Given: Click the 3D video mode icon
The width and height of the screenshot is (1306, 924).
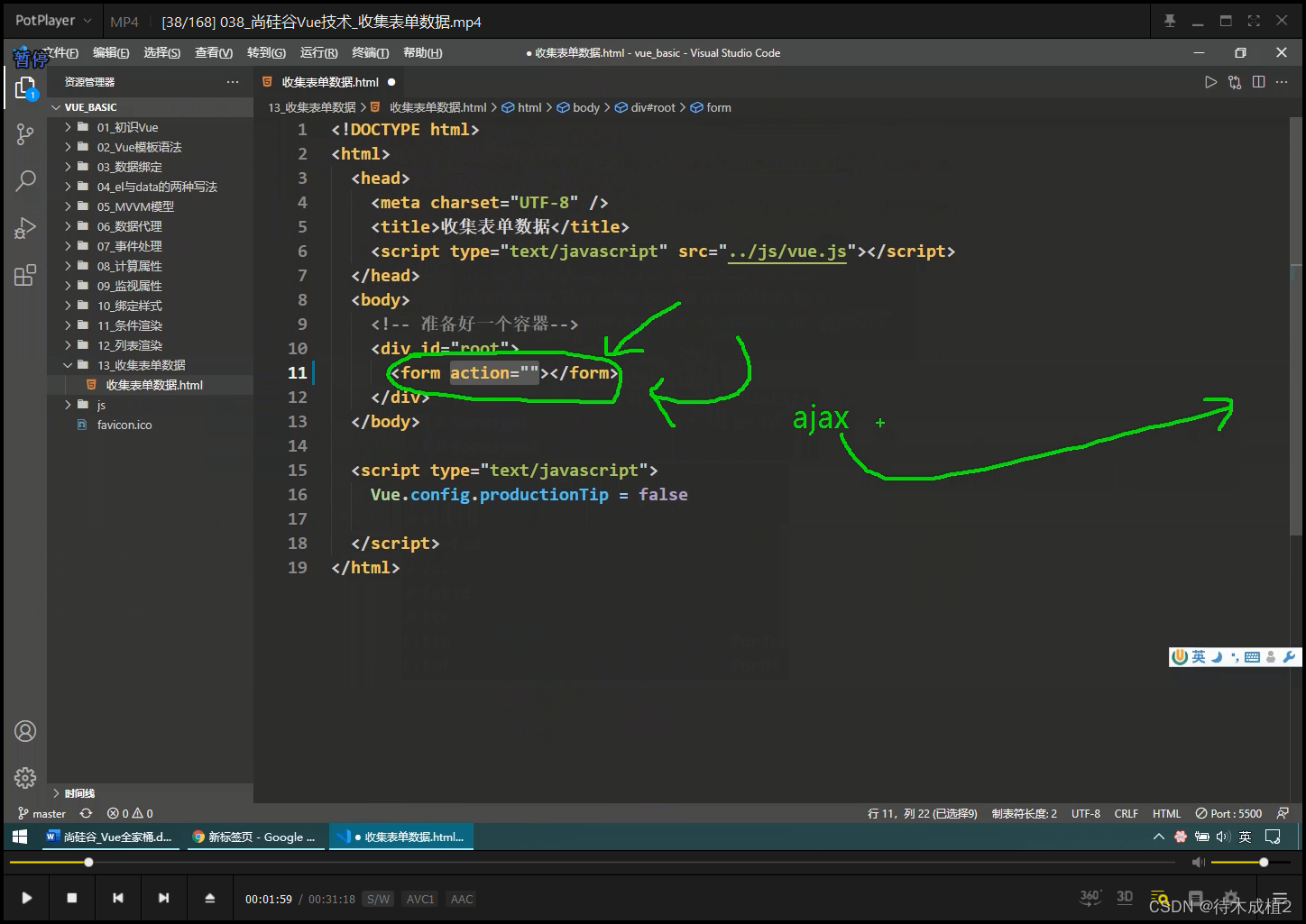Looking at the screenshot, I should (1125, 897).
